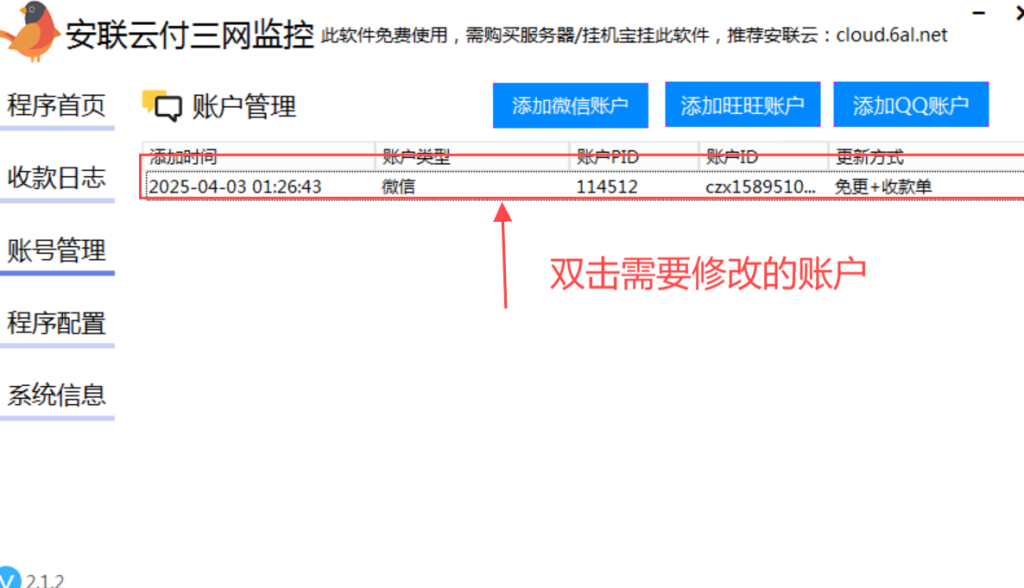This screenshot has height=588, width=1024.
Task: Click the 添加时间 column header
Action: point(259,157)
